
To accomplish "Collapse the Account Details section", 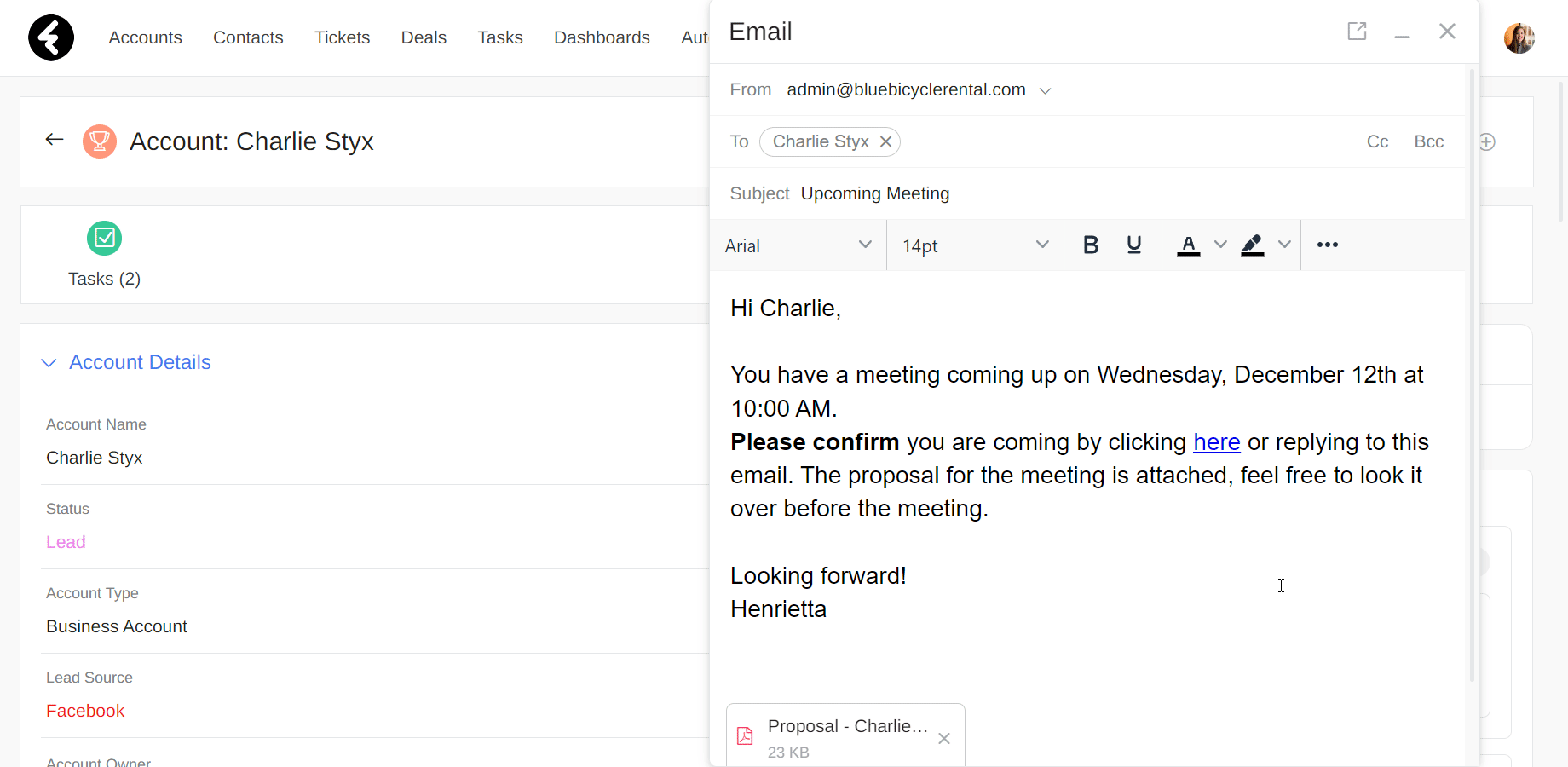I will (x=49, y=363).
